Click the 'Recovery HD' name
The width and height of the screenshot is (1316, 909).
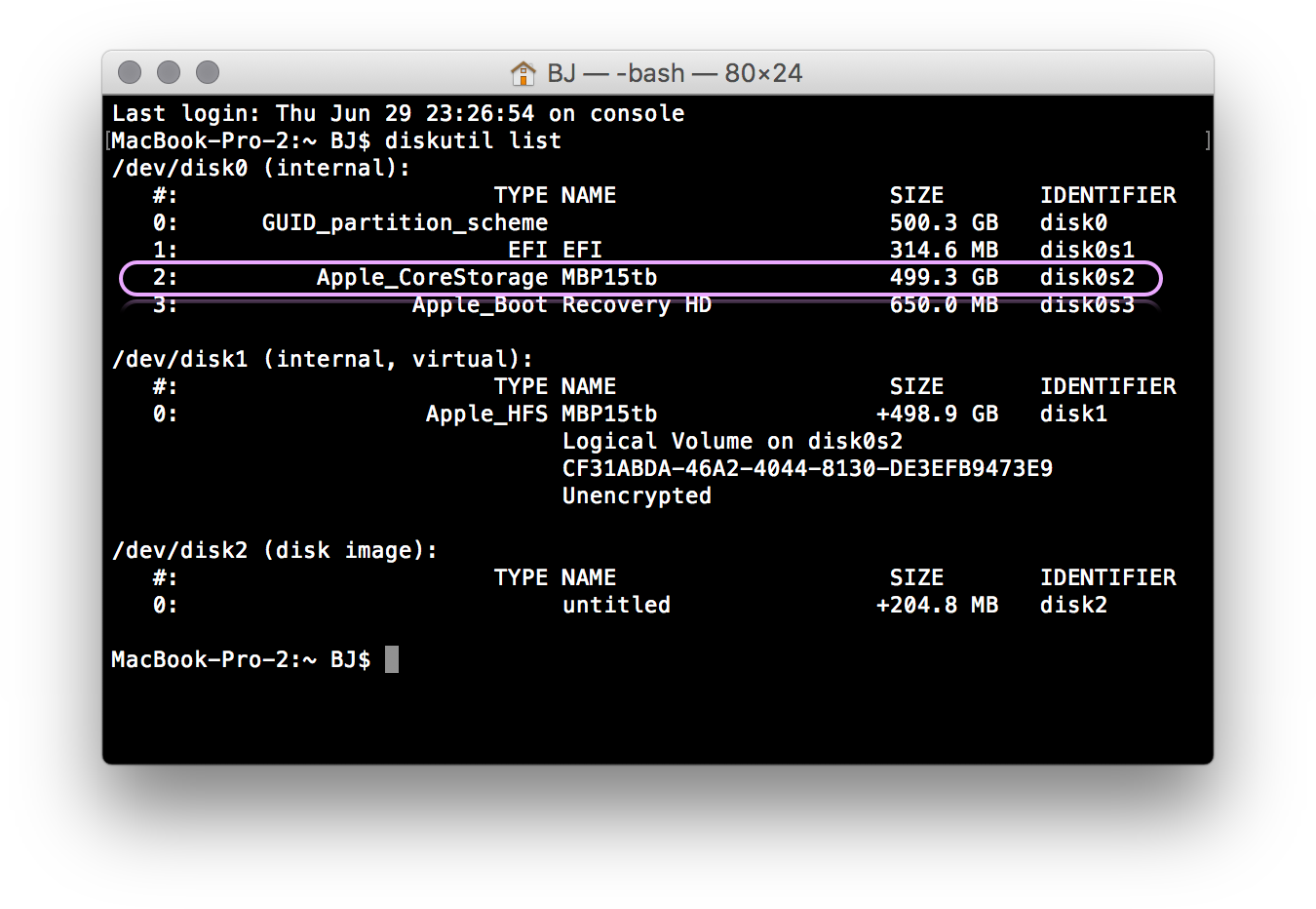coord(637,304)
